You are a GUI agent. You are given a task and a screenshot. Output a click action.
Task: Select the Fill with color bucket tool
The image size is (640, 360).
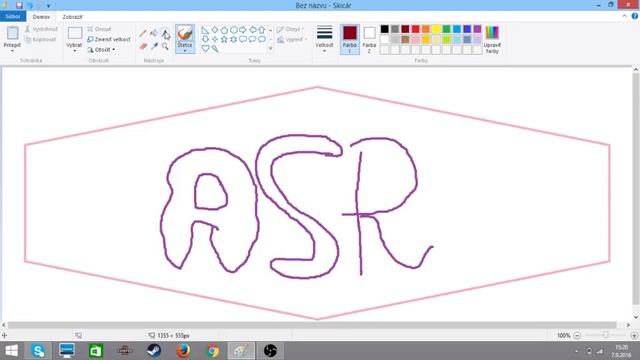point(154,33)
